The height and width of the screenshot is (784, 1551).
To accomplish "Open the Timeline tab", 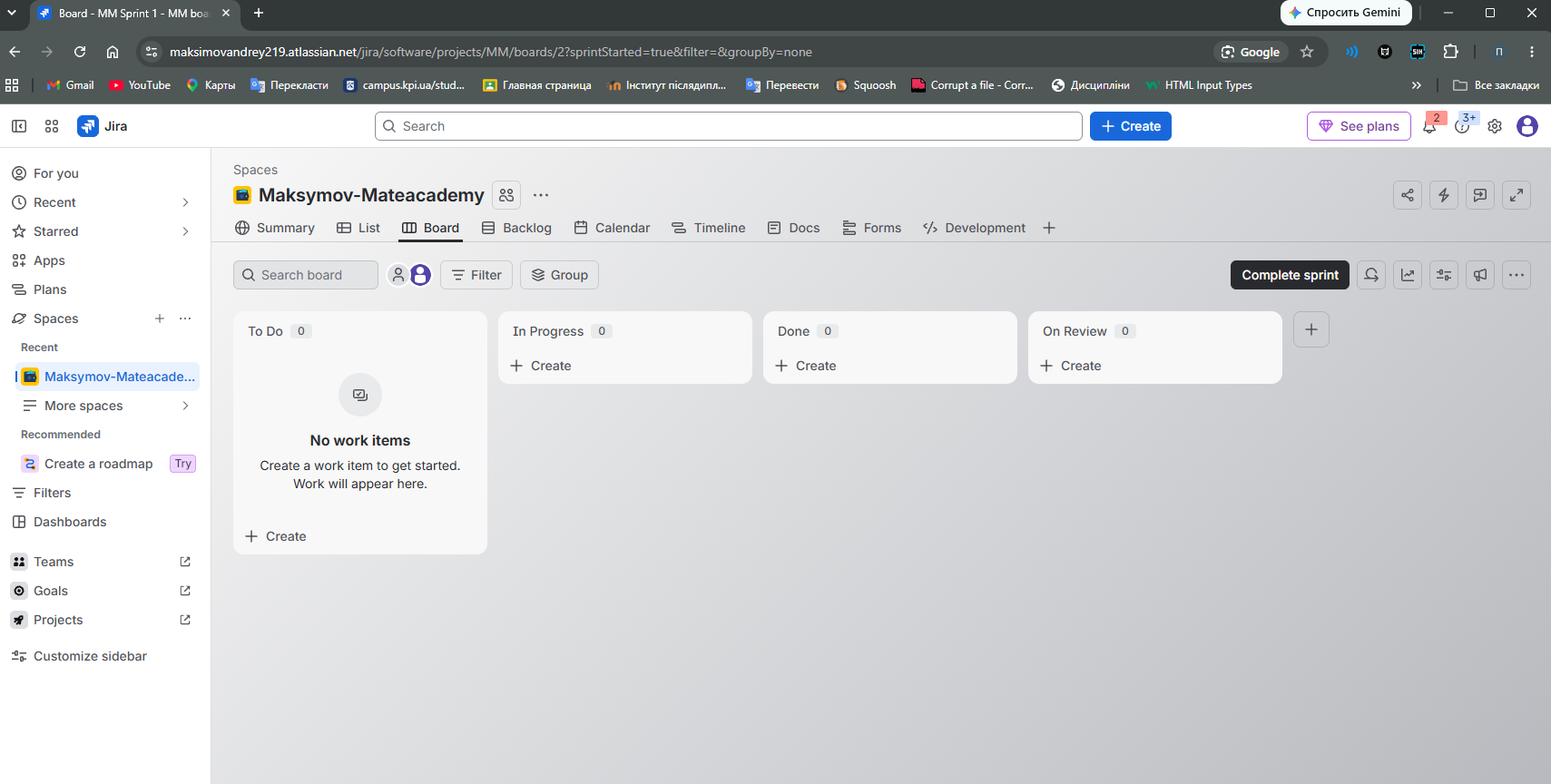I will click(x=709, y=228).
